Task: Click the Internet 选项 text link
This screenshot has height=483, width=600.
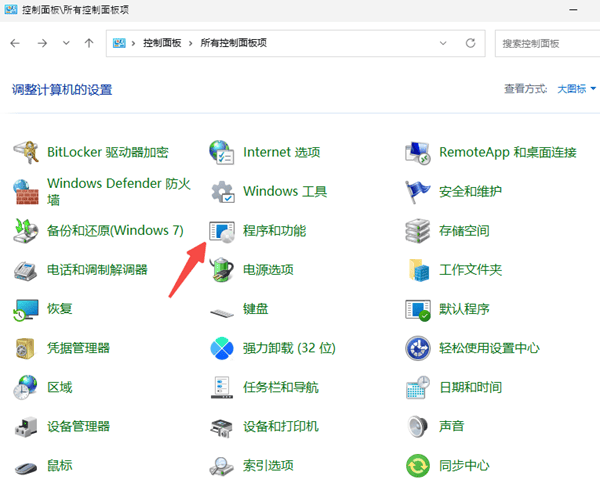Action: 282,152
